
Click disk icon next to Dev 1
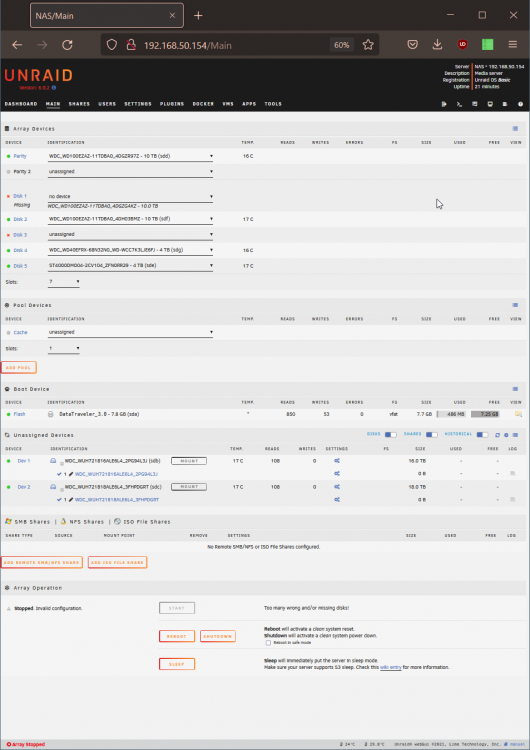click(53, 461)
